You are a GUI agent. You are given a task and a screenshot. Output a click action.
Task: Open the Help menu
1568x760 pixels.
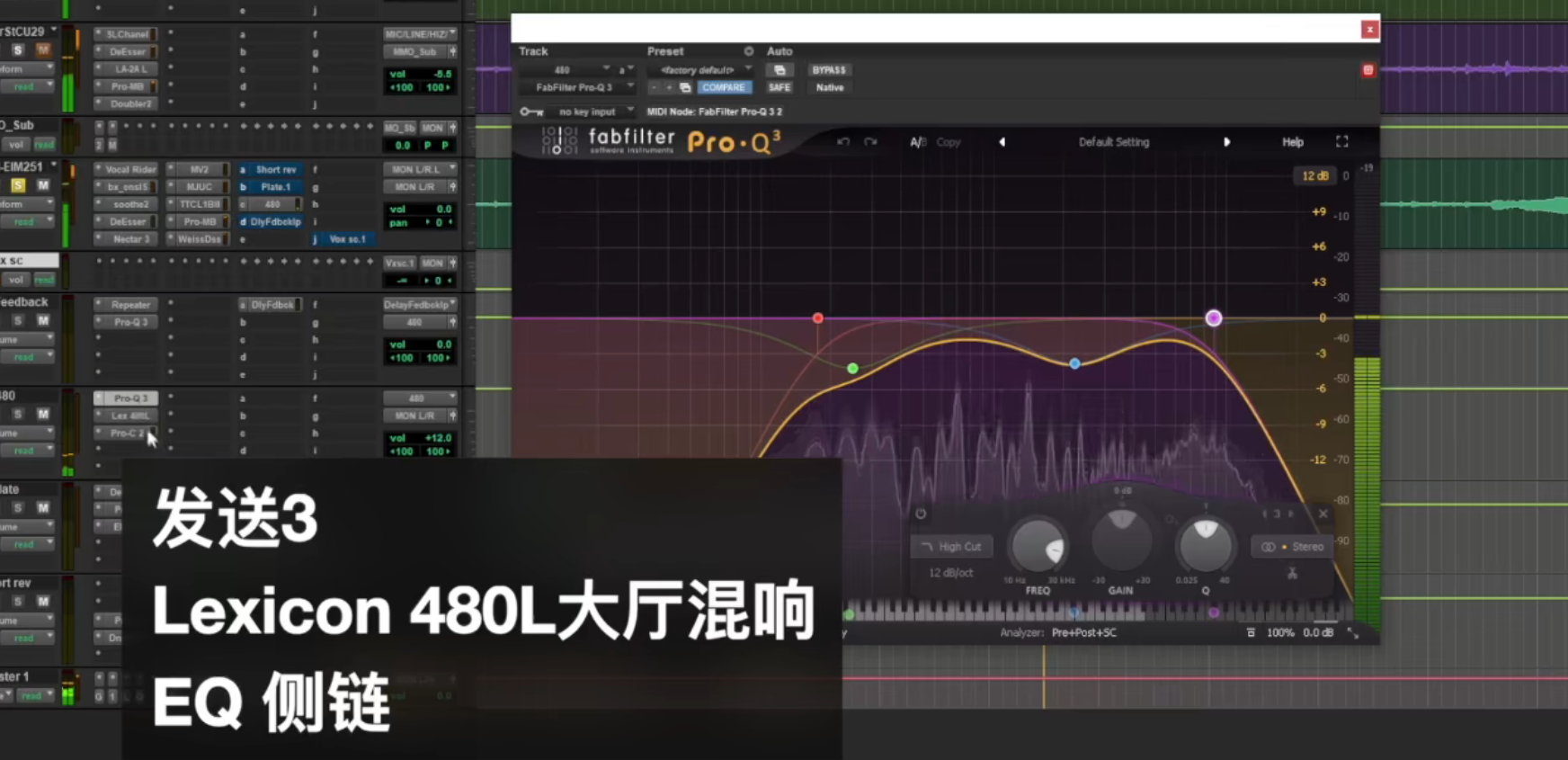(1292, 142)
